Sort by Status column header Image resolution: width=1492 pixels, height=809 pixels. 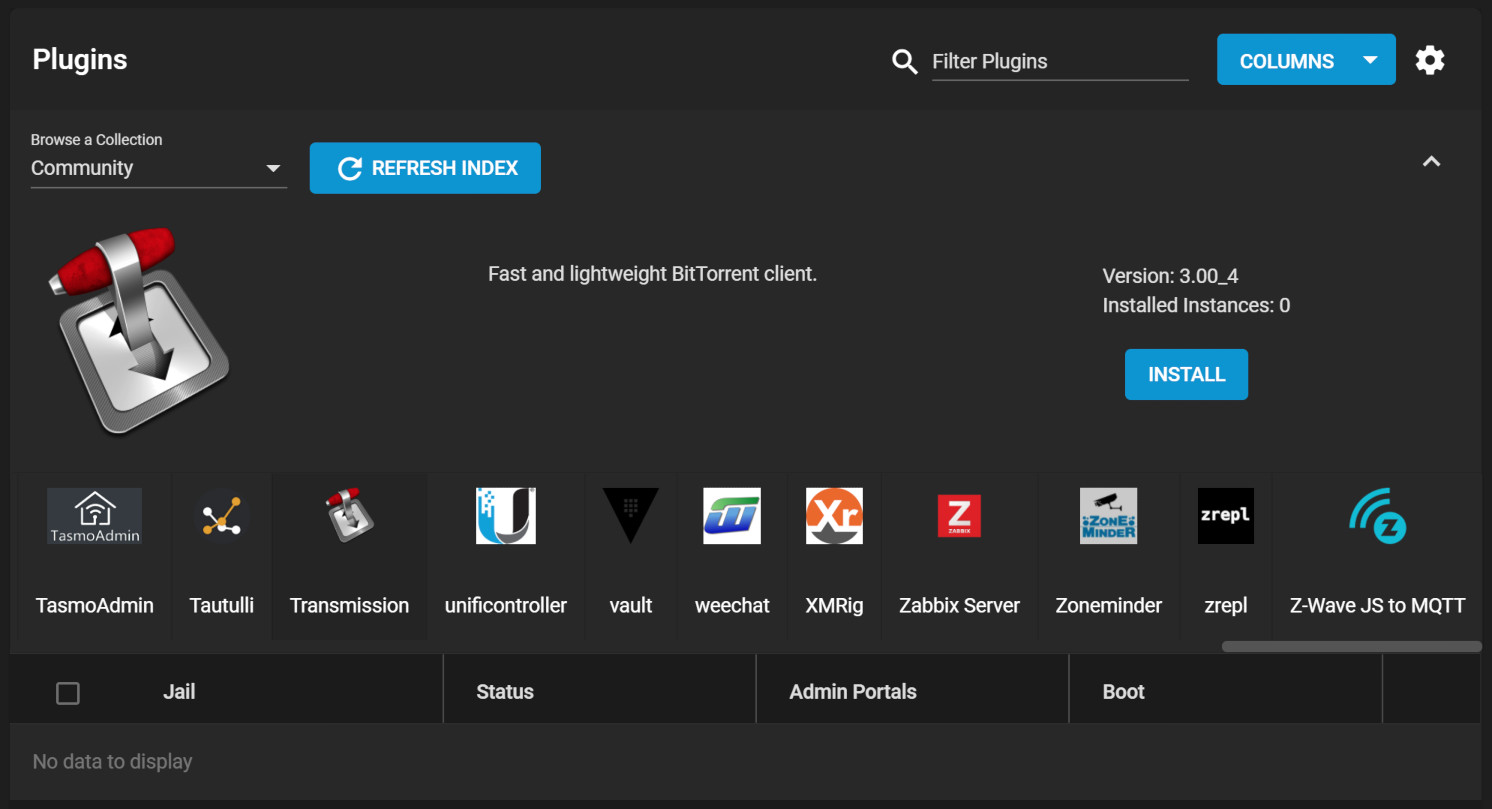(505, 692)
